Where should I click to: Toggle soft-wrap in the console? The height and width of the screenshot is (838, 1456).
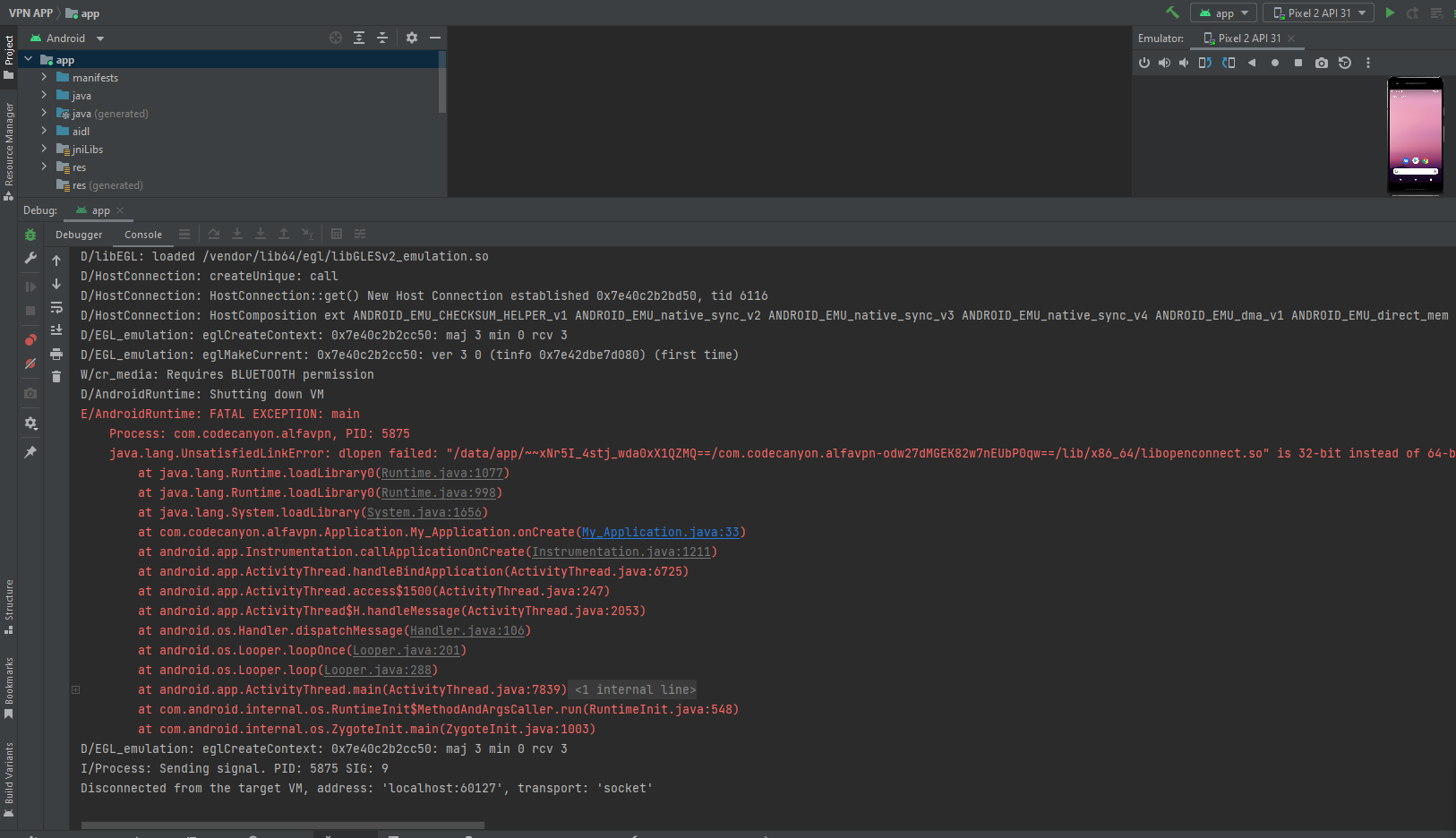56,307
